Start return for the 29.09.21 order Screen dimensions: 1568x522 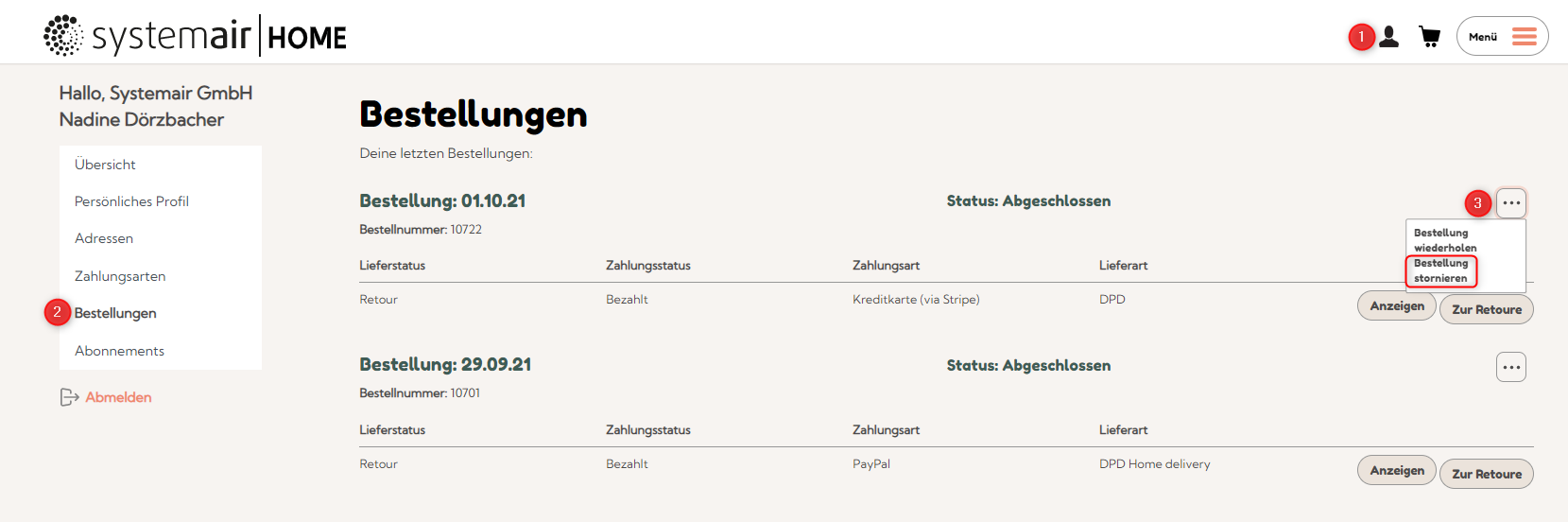[x=1486, y=474]
